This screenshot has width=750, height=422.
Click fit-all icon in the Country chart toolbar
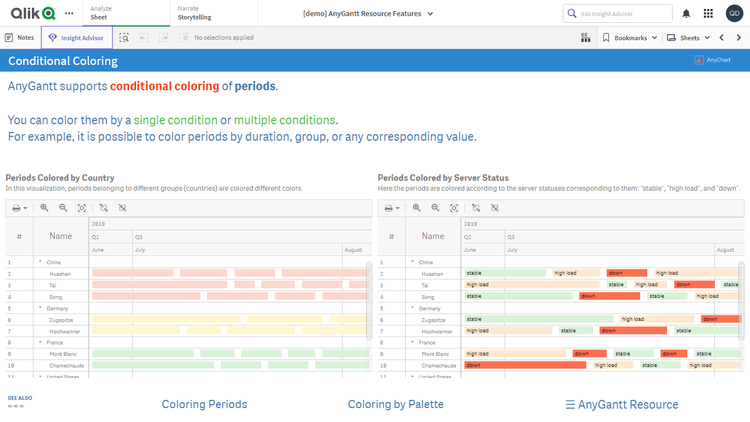tap(82, 208)
